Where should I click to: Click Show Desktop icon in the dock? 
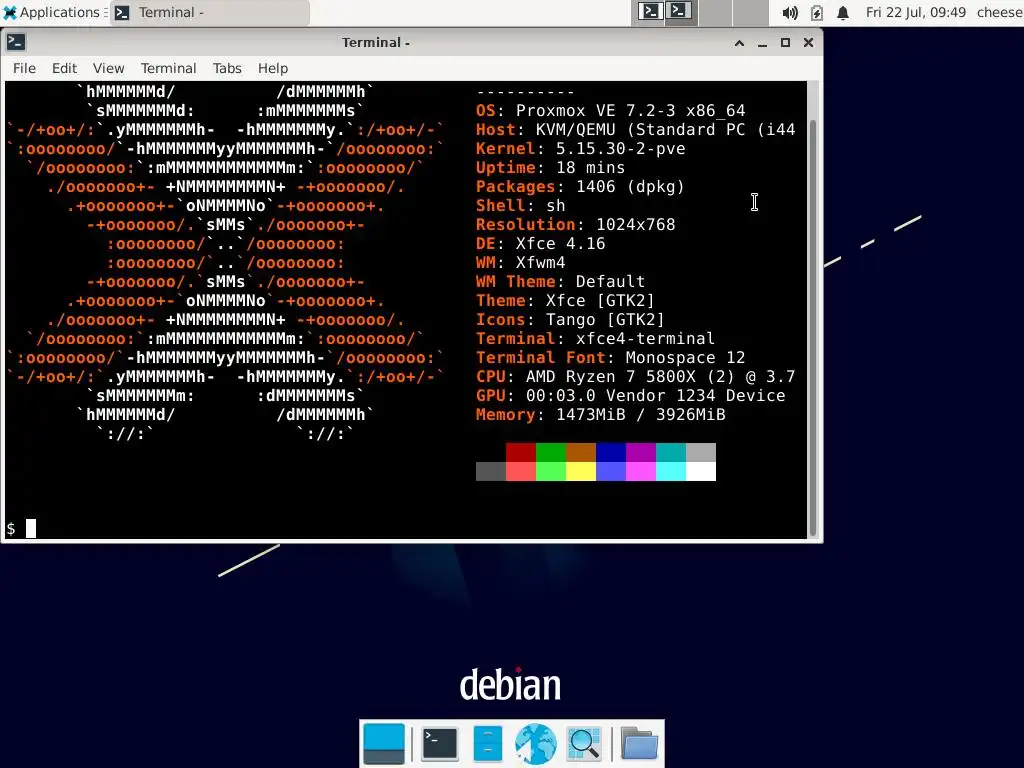384,744
